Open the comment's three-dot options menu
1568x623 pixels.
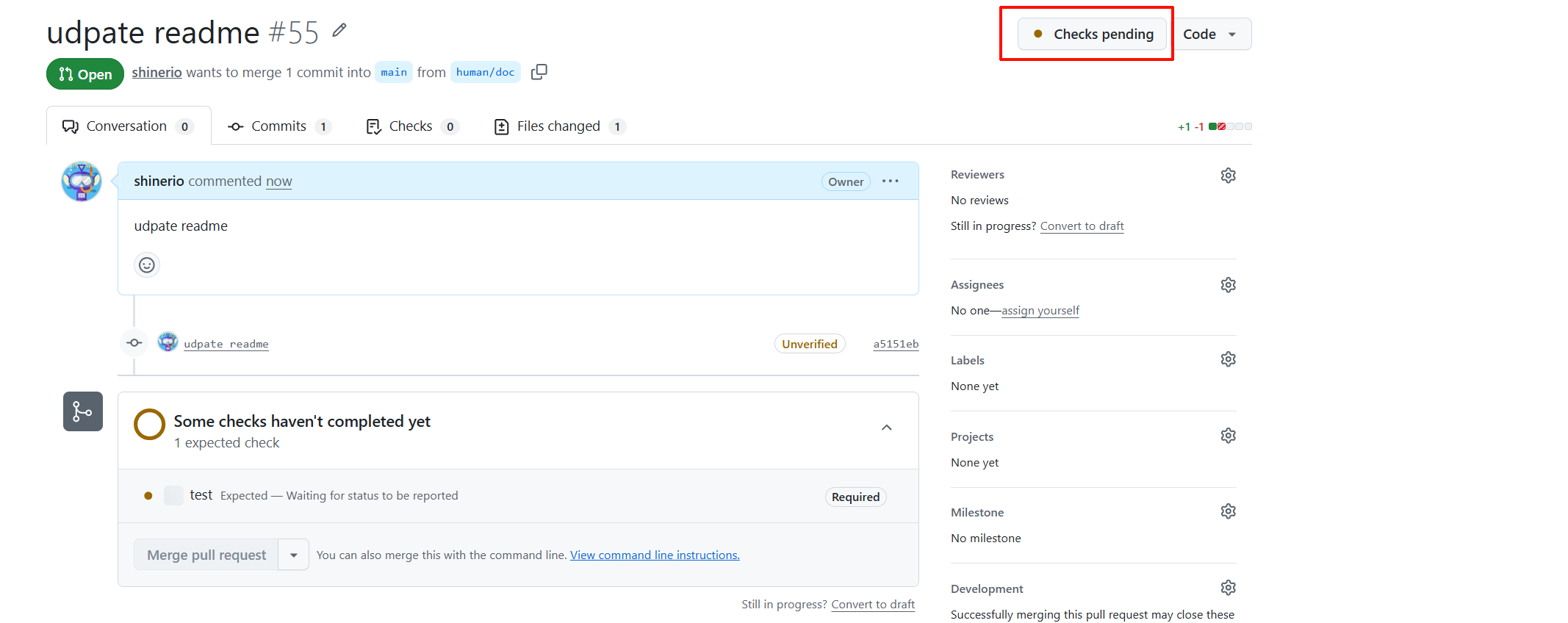(x=890, y=181)
